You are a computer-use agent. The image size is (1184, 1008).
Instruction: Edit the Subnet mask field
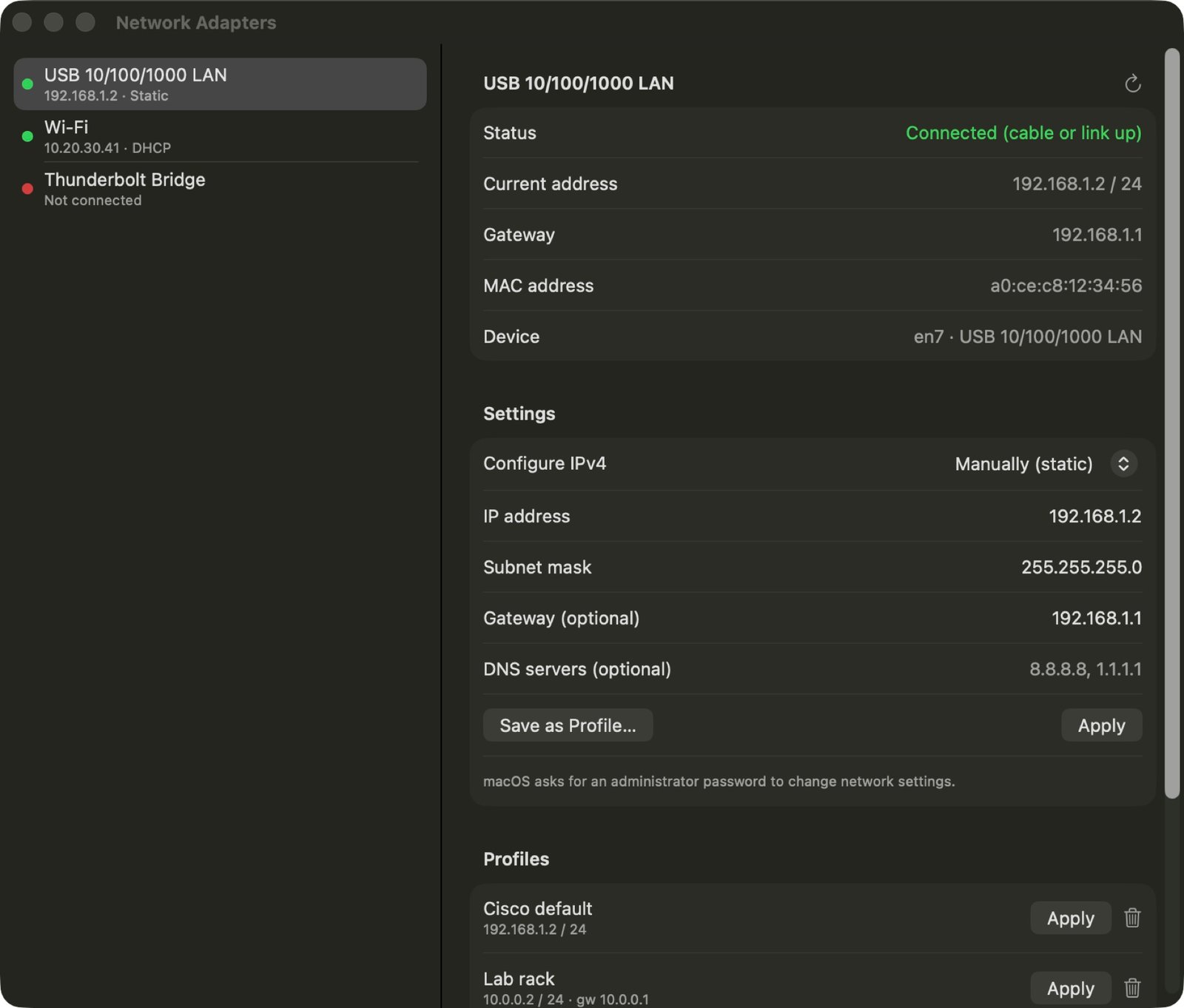click(813, 567)
